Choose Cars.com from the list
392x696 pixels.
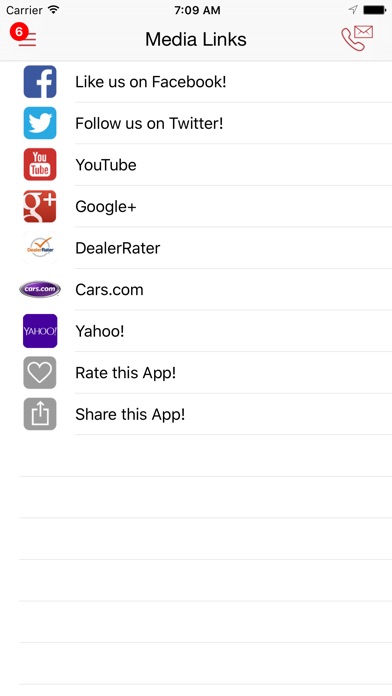pos(196,289)
